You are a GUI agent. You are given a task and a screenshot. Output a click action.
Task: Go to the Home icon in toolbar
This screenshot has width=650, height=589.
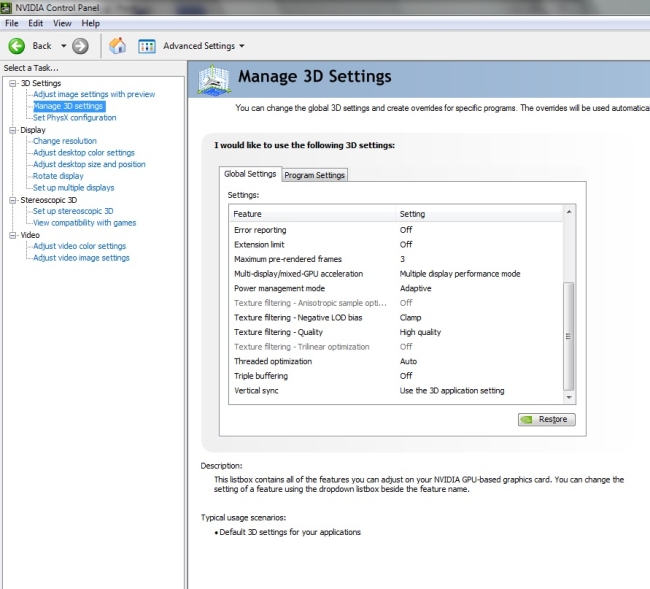pyautogui.click(x=118, y=46)
